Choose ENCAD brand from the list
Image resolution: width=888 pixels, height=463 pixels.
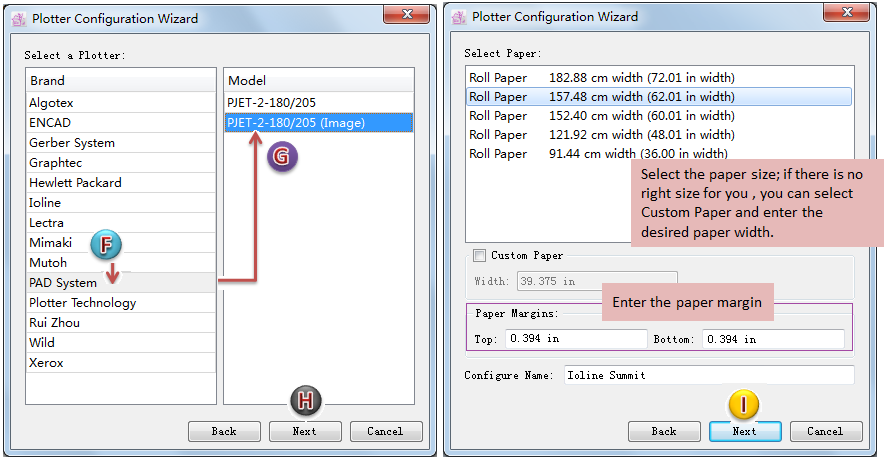tap(50, 123)
